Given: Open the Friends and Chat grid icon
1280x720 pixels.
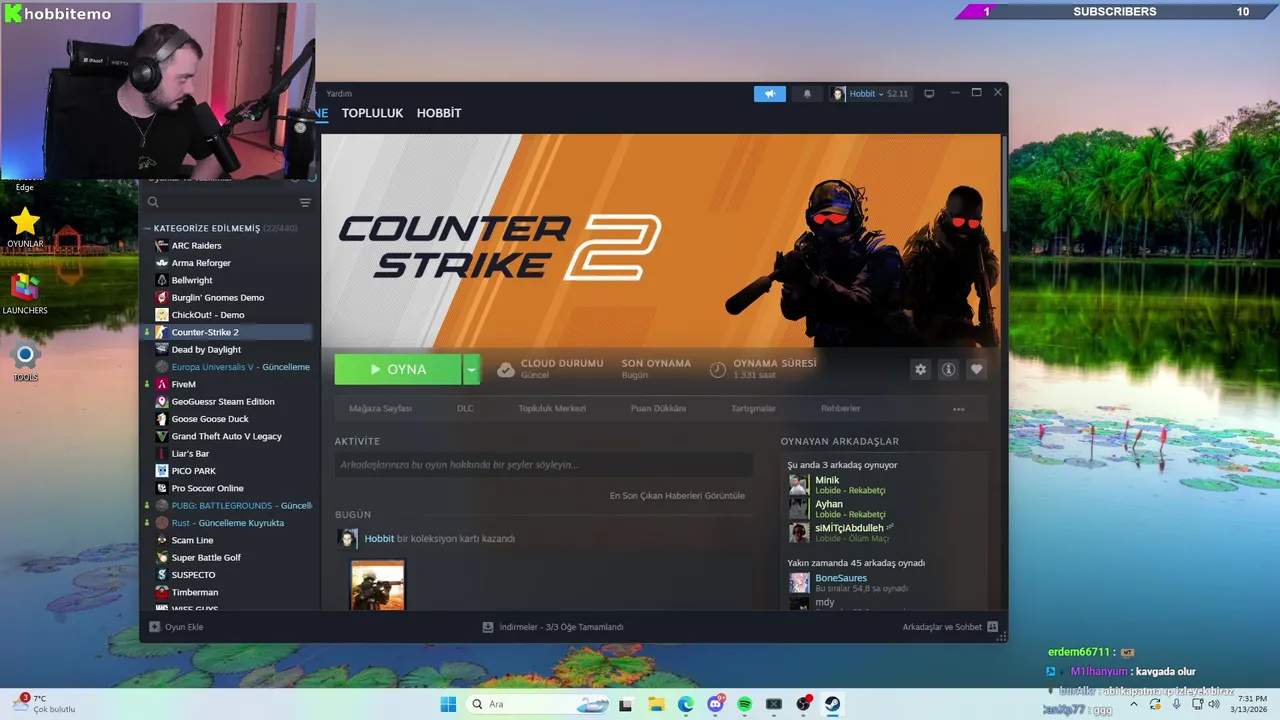Looking at the screenshot, I should point(992,627).
